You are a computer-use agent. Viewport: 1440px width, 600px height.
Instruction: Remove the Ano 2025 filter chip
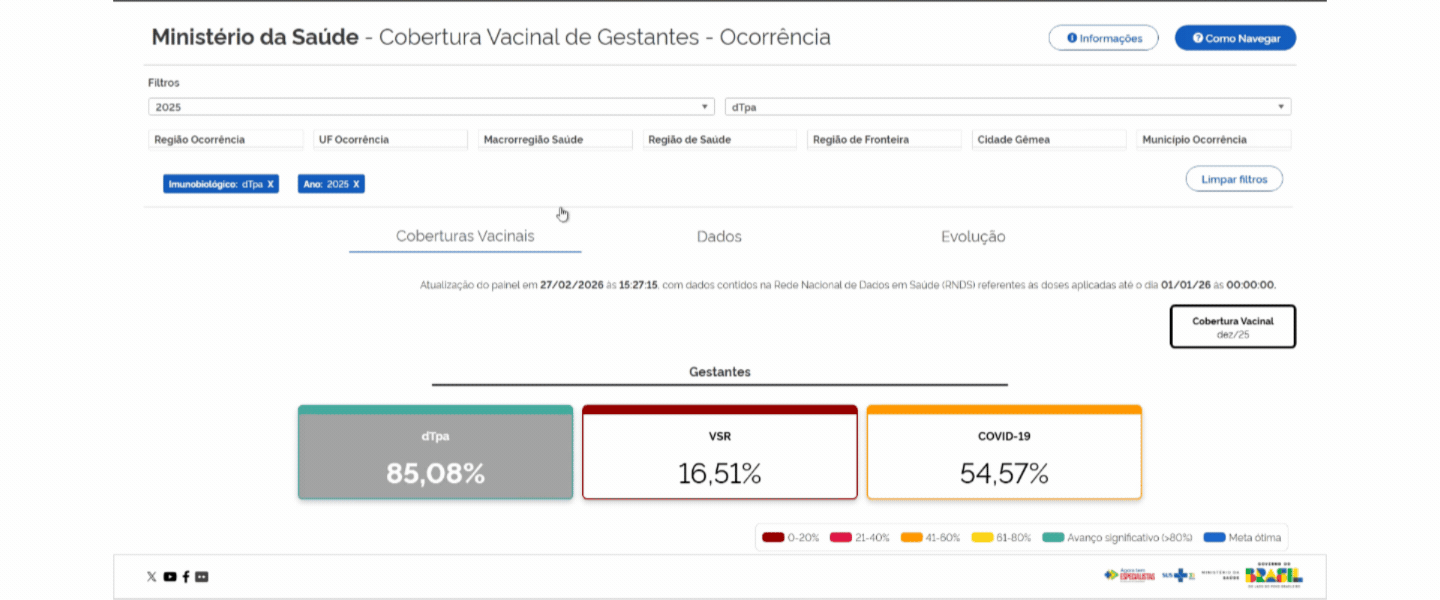(356, 184)
